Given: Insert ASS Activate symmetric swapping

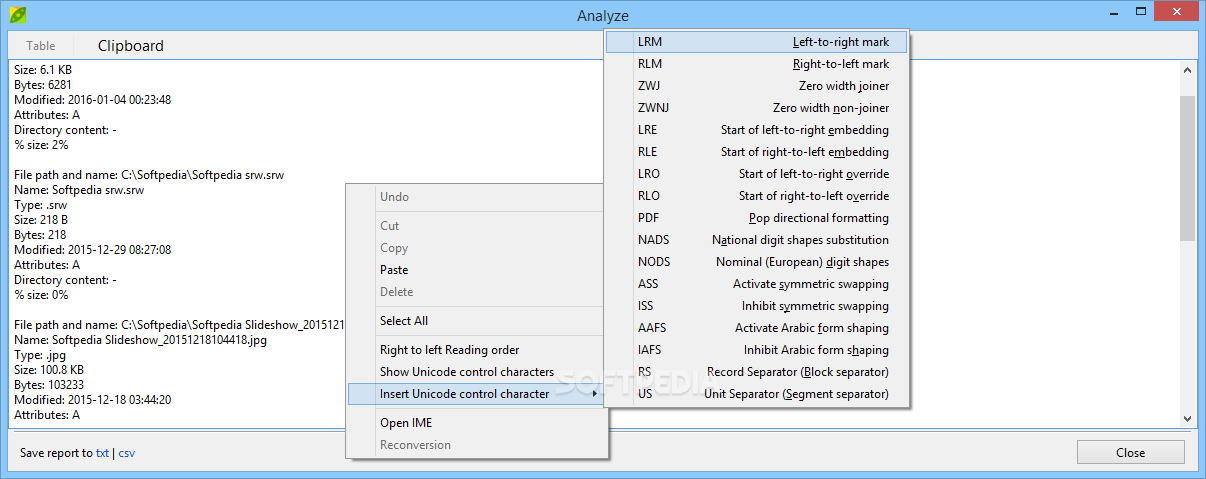Looking at the screenshot, I should click(x=757, y=284).
